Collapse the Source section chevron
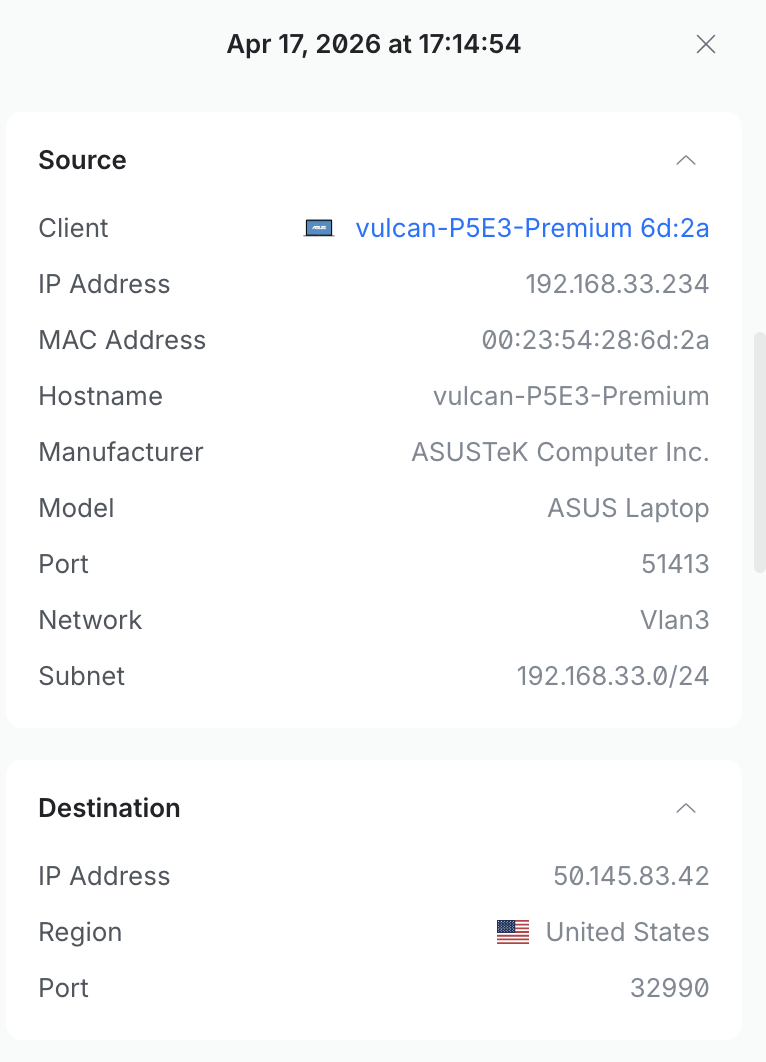Viewport: 766px width, 1062px height. 686,160
